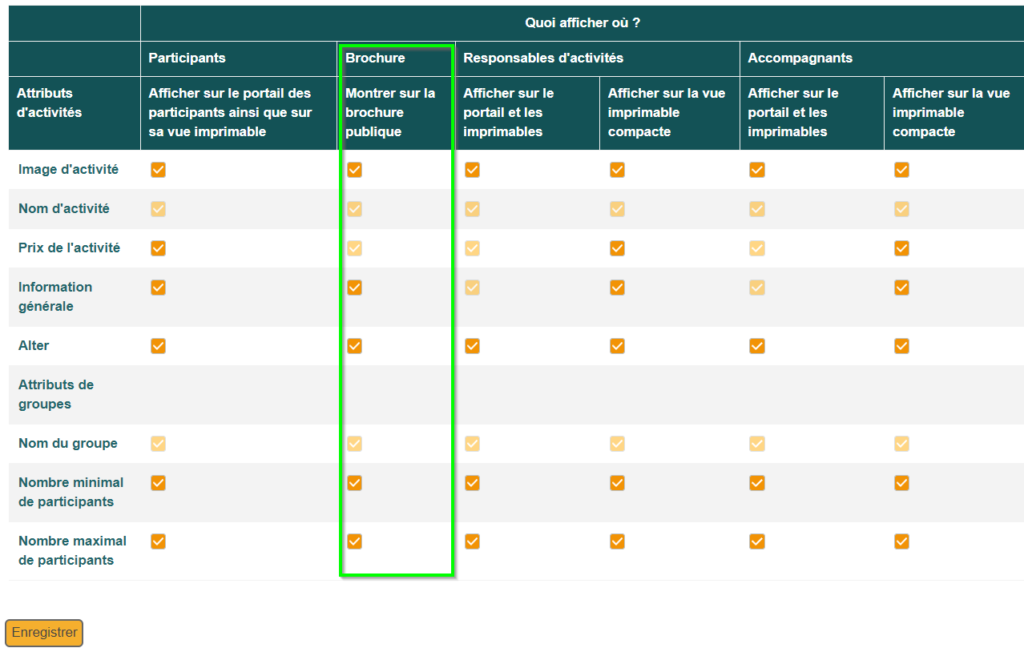Image resolution: width=1024 pixels, height=652 pixels.
Task: Toggle Nombre maximal for Responsables compact view
Action: click(x=617, y=542)
